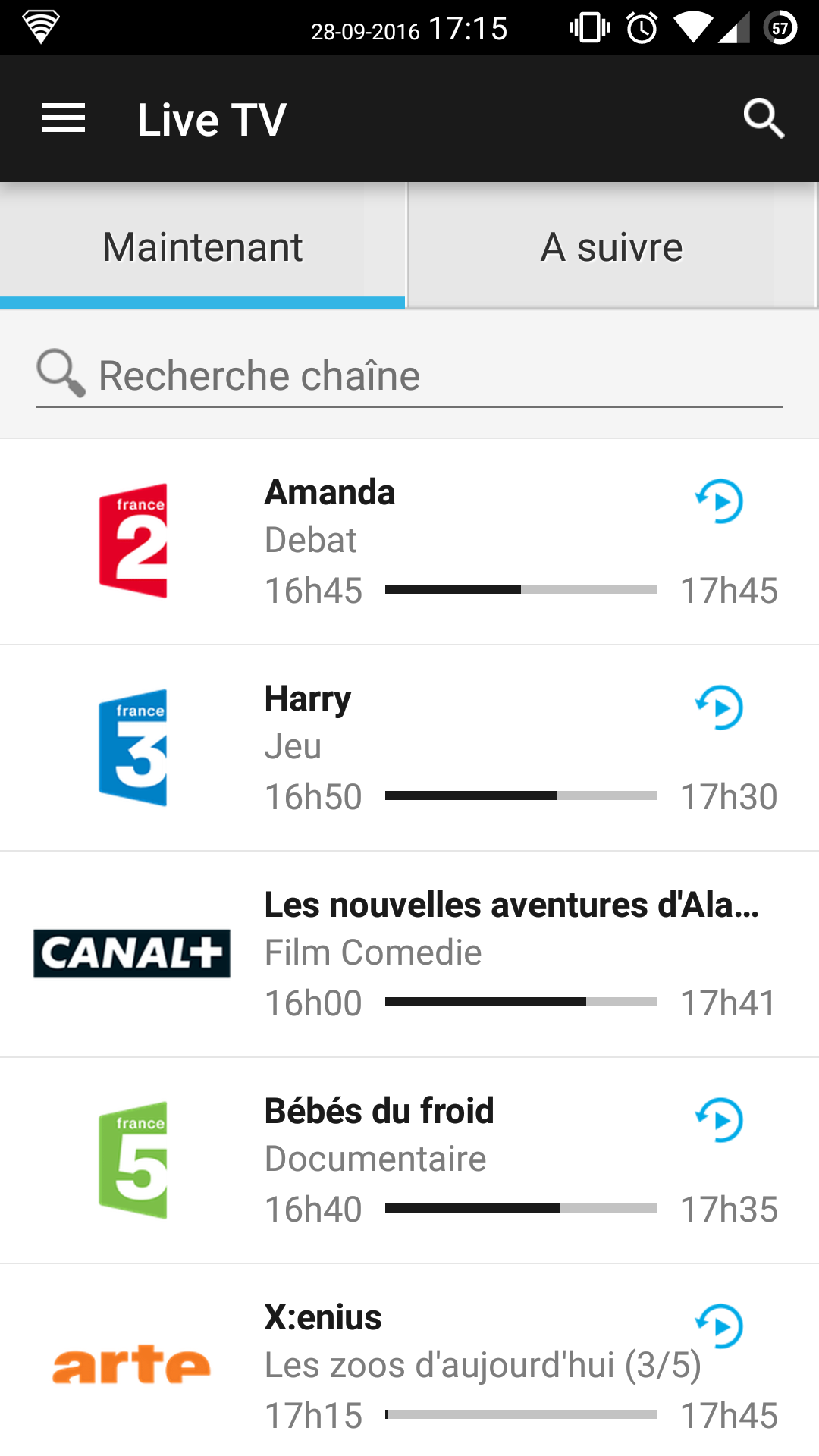Open the X:enius program title
Image resolution: width=819 pixels, height=1456 pixels.
point(323,1318)
